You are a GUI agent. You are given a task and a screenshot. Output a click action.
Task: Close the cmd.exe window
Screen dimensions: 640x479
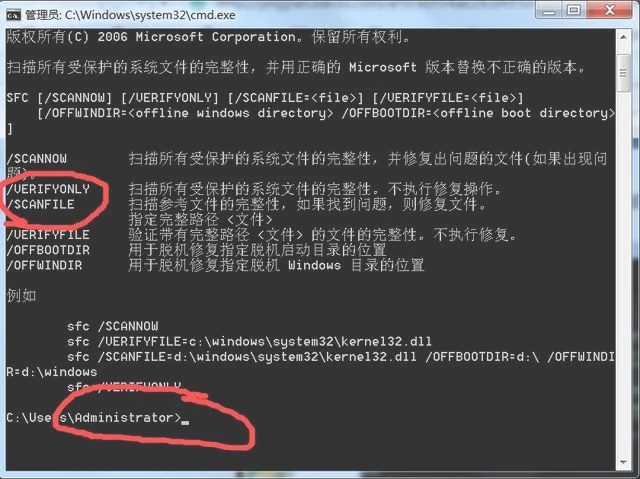[610, 10]
